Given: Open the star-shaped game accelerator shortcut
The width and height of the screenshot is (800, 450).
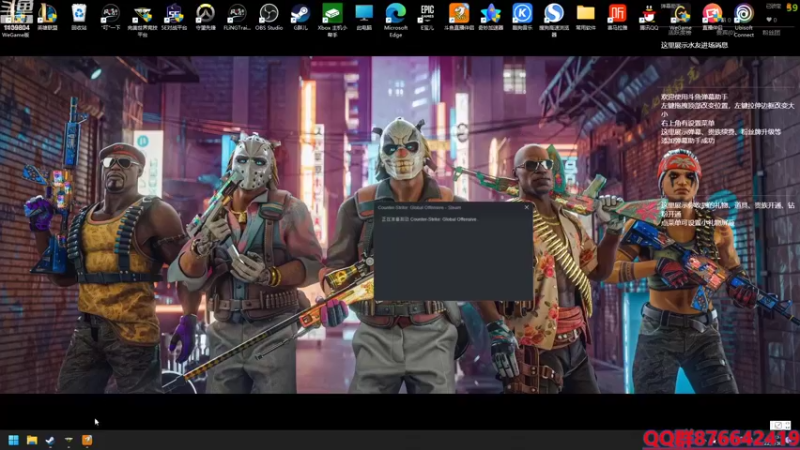Looking at the screenshot, I should pos(490,17).
